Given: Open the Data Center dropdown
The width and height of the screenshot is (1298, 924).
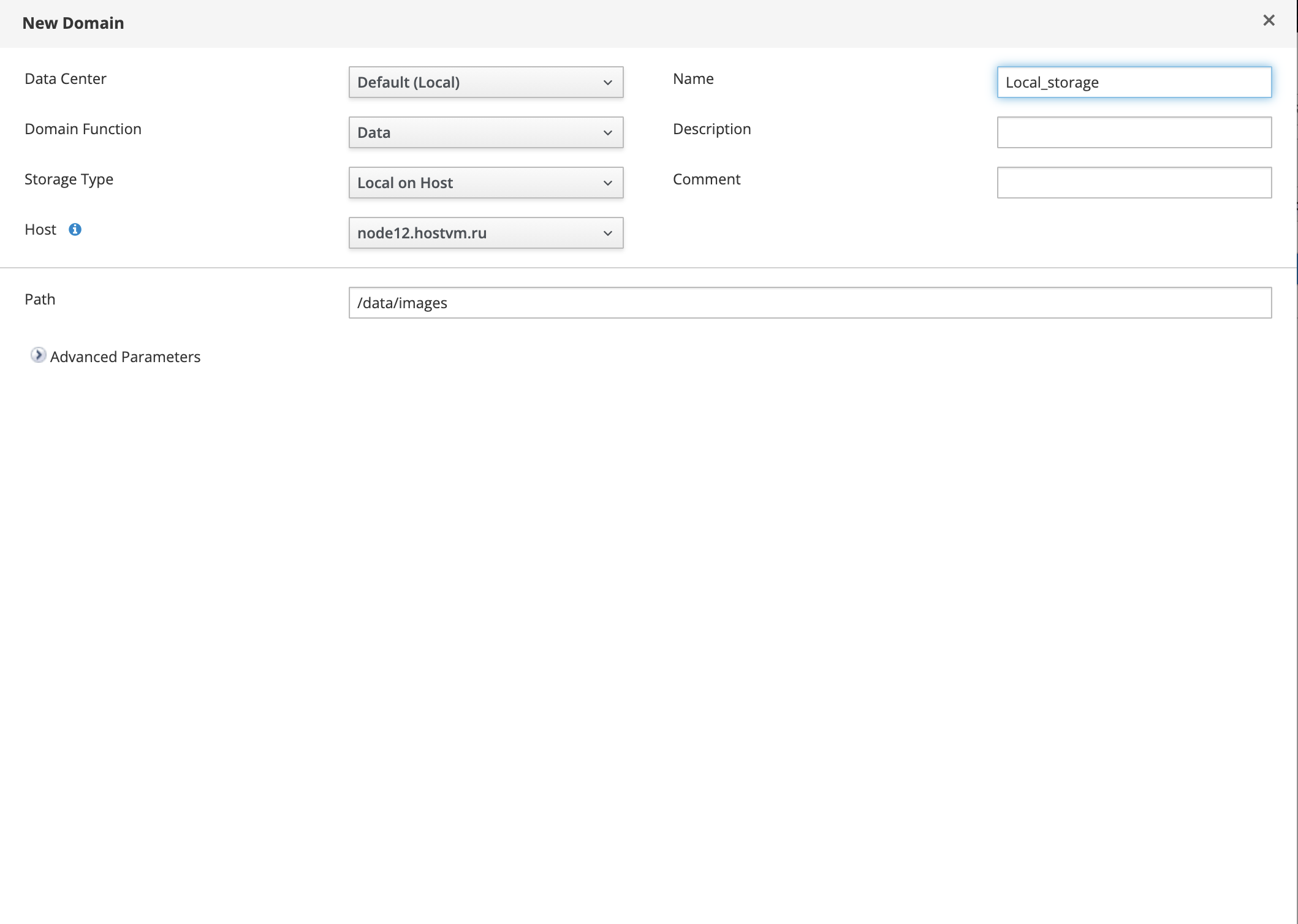Looking at the screenshot, I should [485, 82].
